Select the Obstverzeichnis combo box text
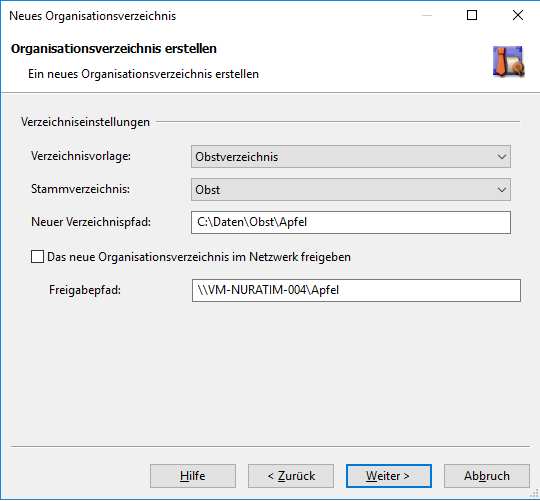Screen dimensions: 540x501 click(236, 157)
